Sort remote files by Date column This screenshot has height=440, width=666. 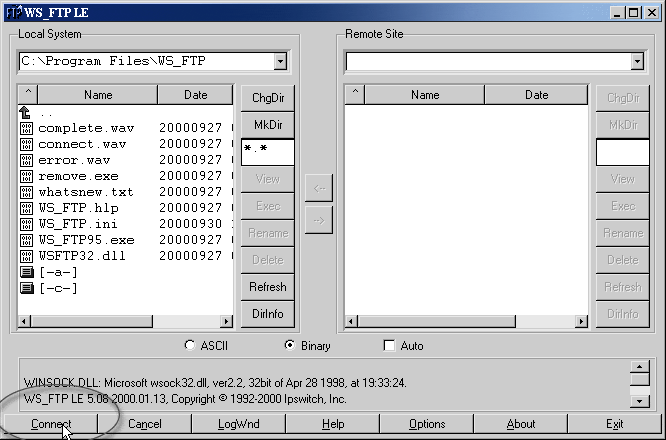pyautogui.click(x=536, y=94)
